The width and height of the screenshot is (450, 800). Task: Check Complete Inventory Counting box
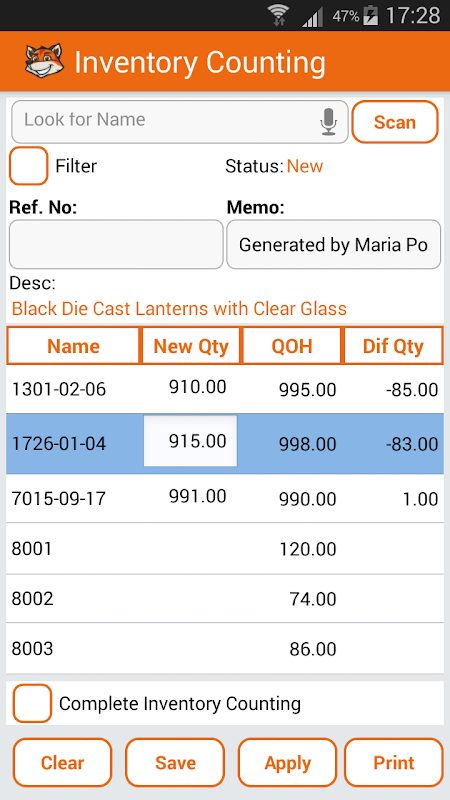(32, 704)
